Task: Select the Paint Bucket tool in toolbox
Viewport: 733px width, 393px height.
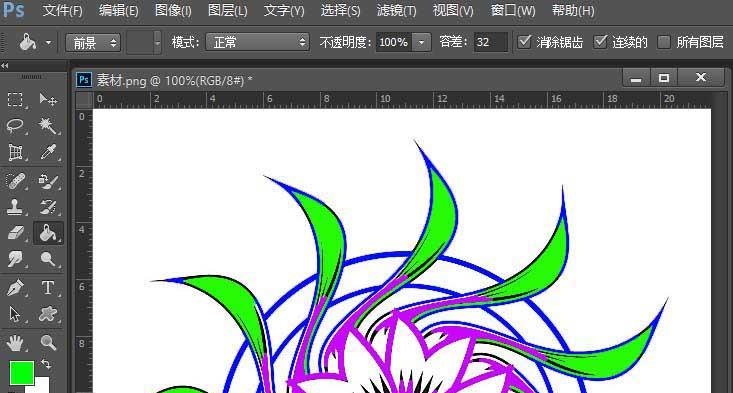Action: [48, 233]
